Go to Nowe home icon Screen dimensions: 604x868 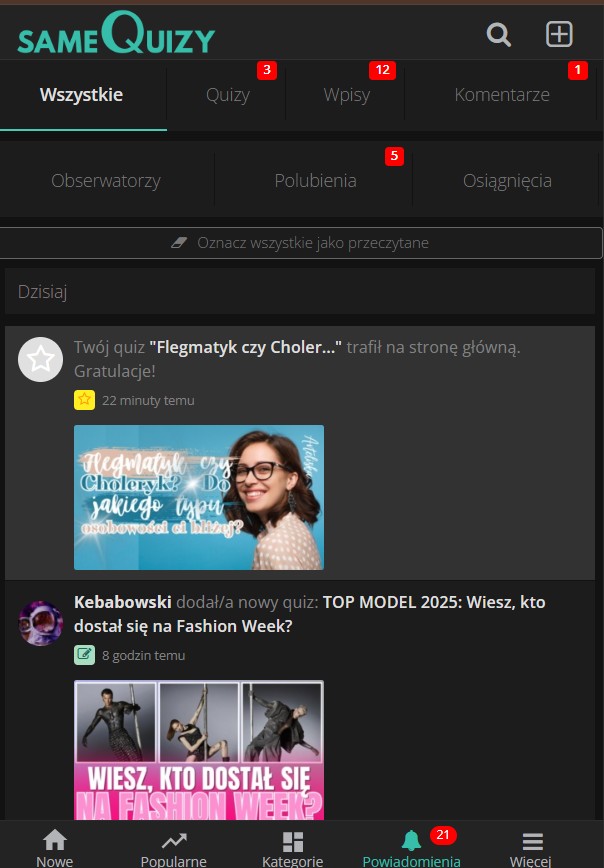(x=55, y=841)
